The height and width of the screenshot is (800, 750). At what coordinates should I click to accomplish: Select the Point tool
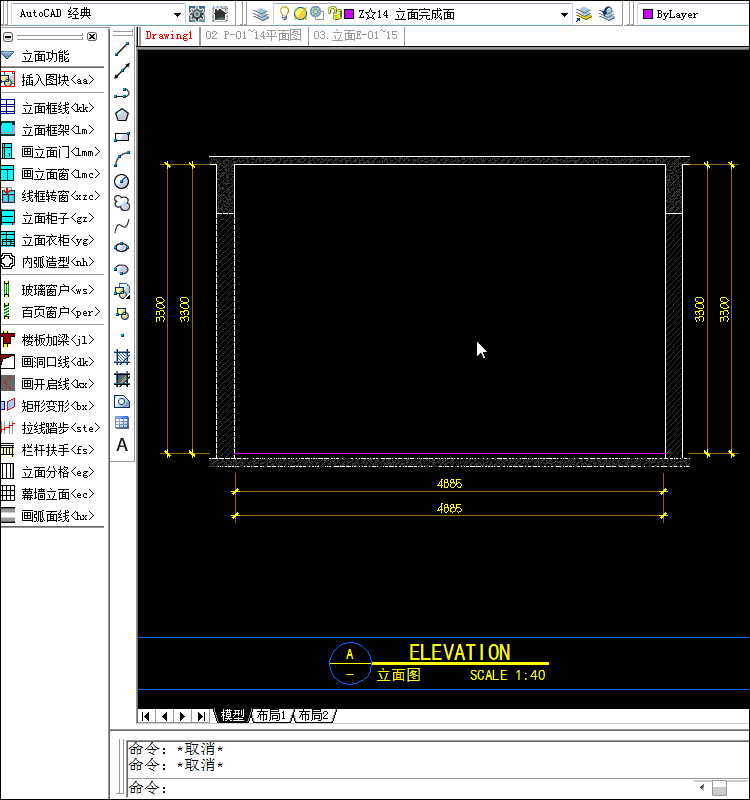(122, 335)
